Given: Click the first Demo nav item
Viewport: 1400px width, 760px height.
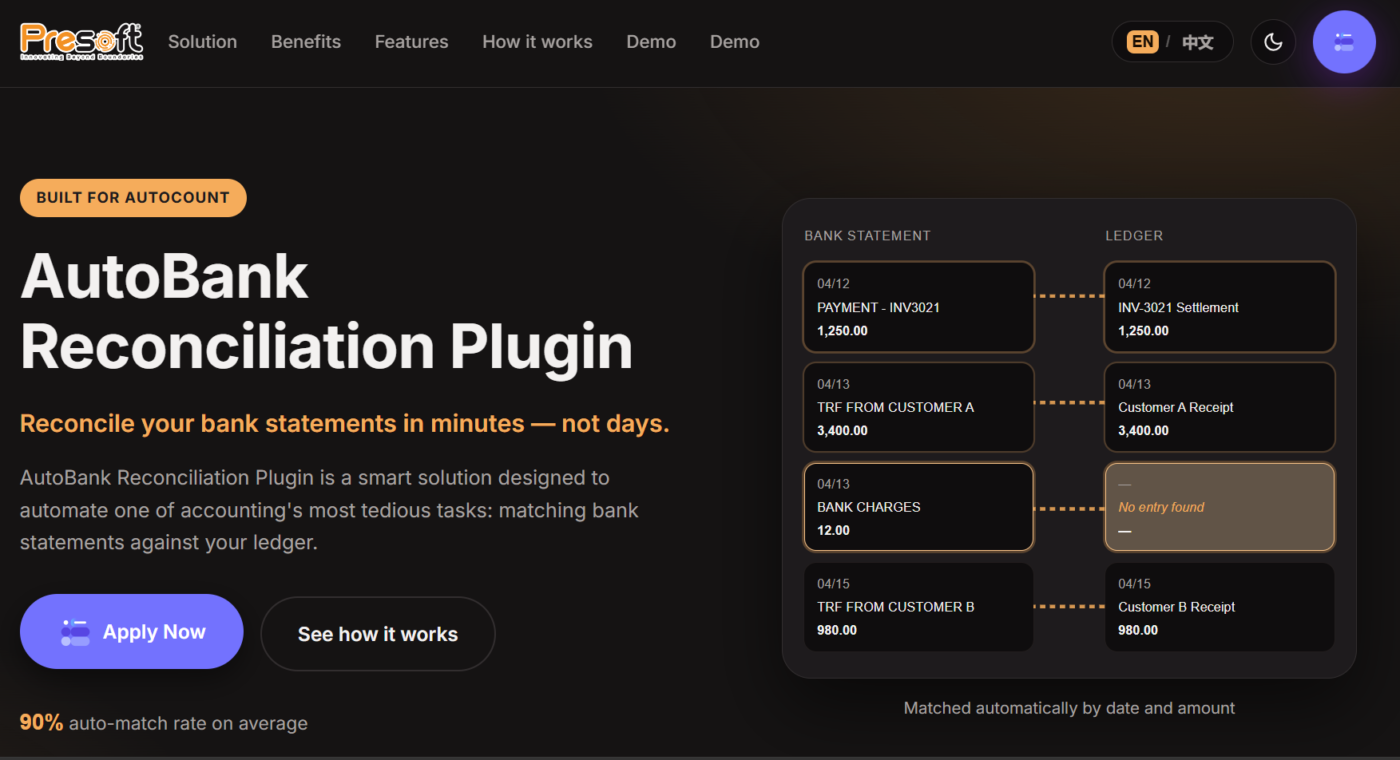Looking at the screenshot, I should 651,42.
